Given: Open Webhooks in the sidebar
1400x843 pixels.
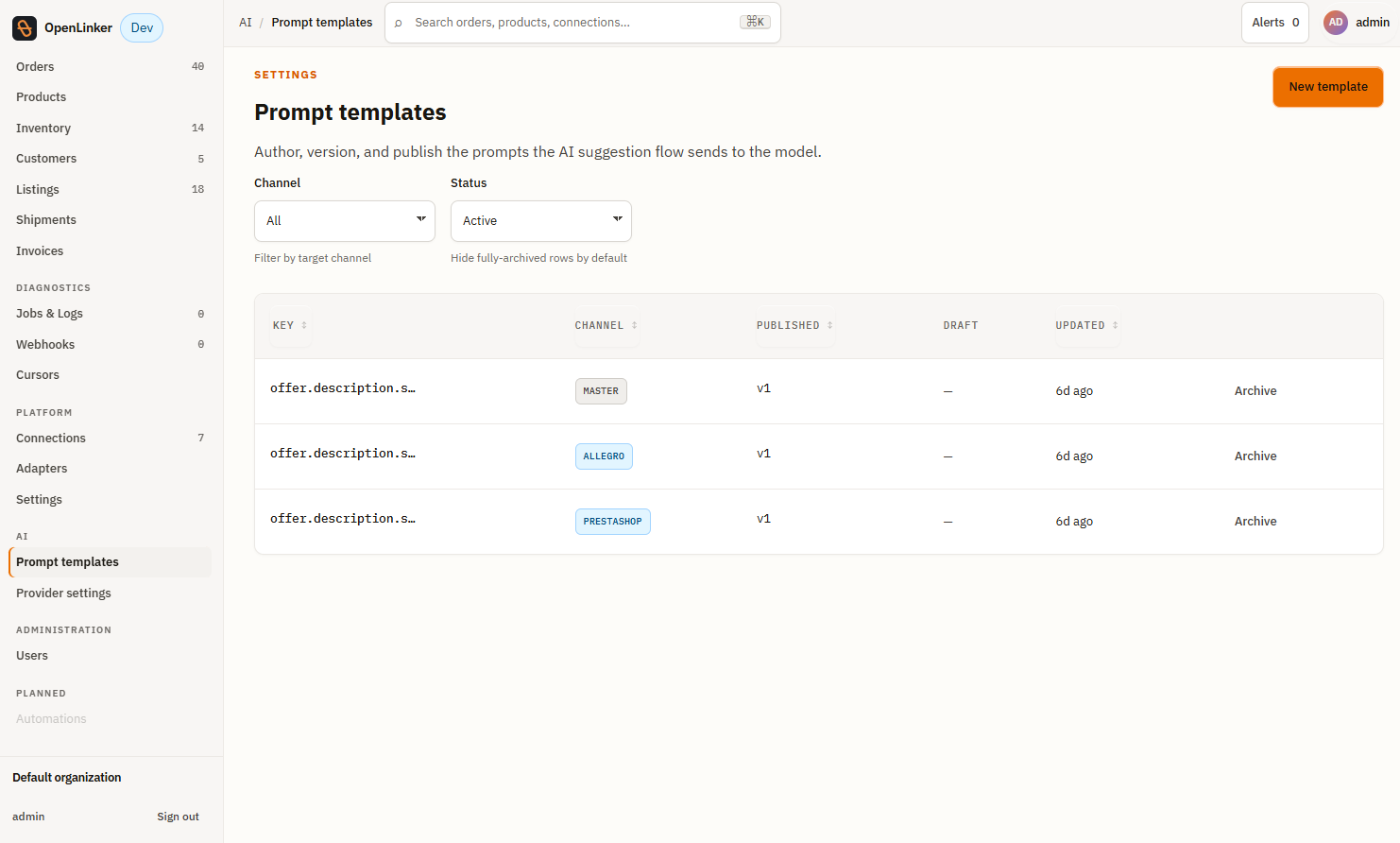Looking at the screenshot, I should coord(110,345).
